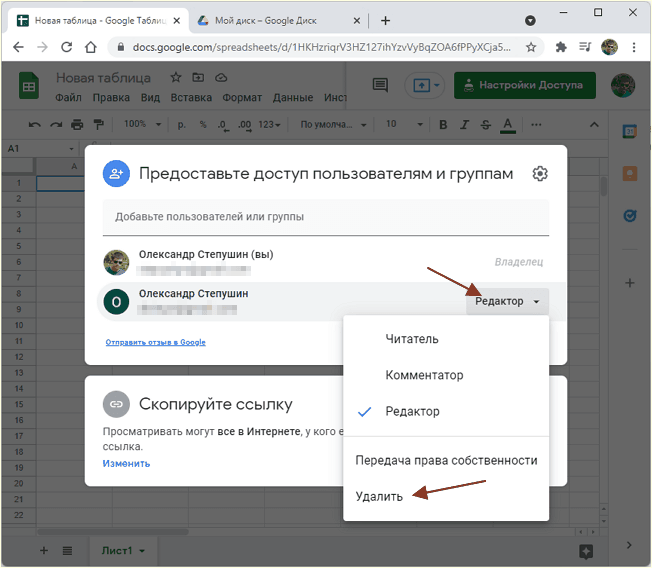Toggle strikethrough formatting
652x568 pixels.
tap(485, 125)
